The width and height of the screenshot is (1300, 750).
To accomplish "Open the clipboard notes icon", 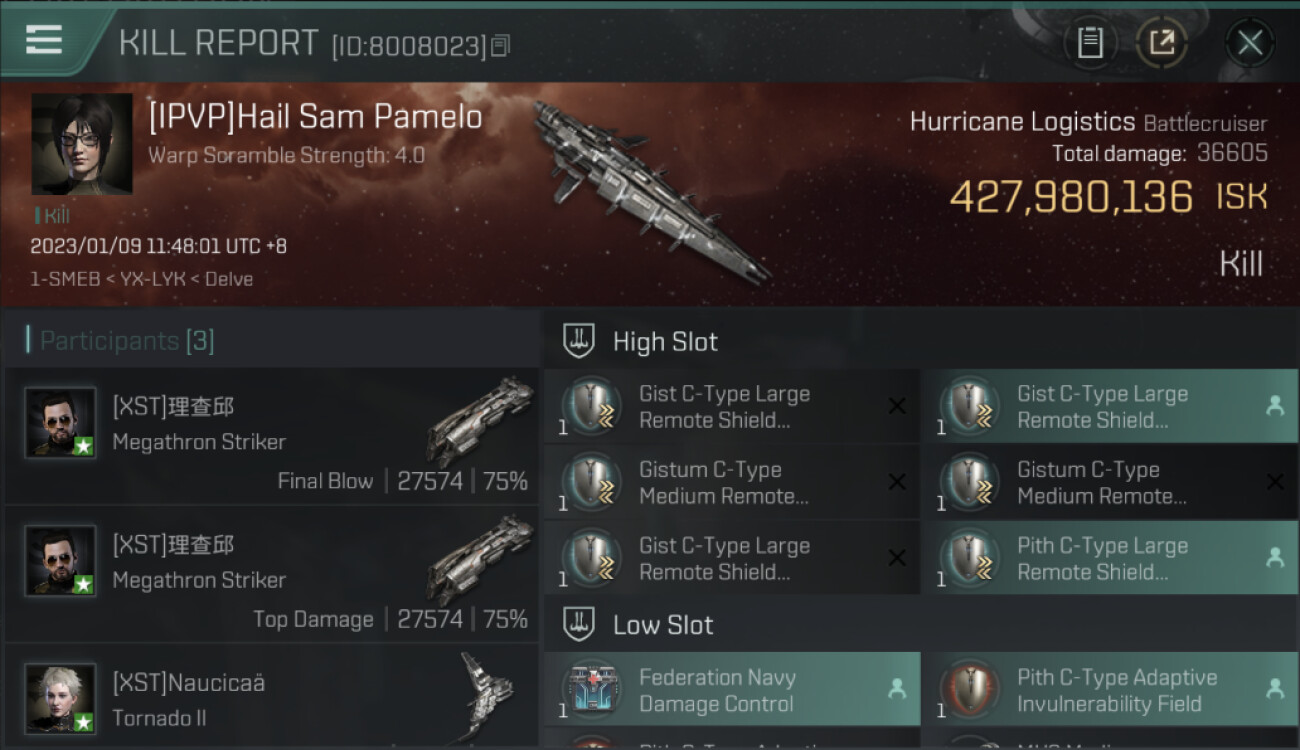I will pos(1090,43).
